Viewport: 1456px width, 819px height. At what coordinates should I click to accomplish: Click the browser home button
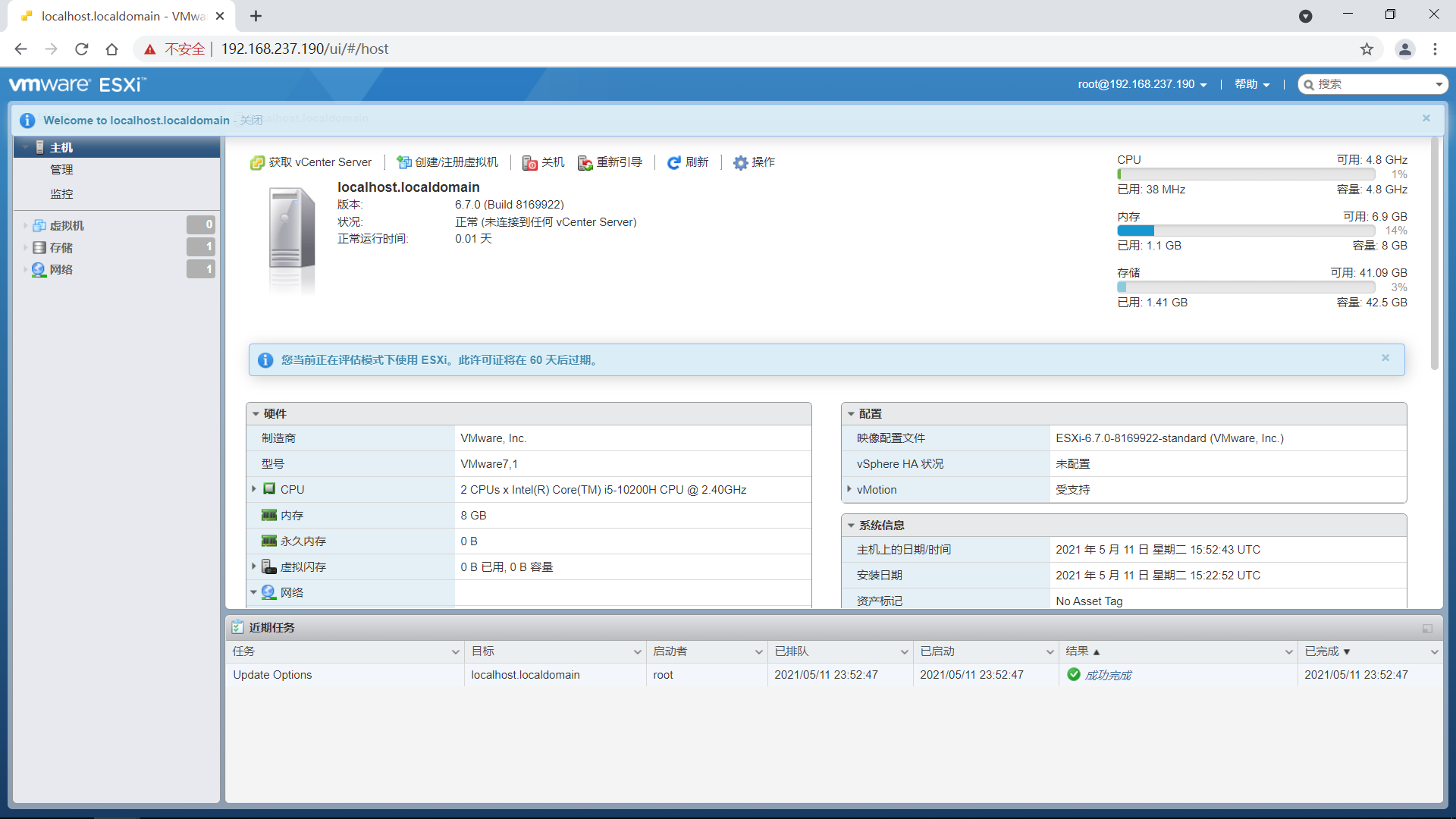tap(111, 49)
